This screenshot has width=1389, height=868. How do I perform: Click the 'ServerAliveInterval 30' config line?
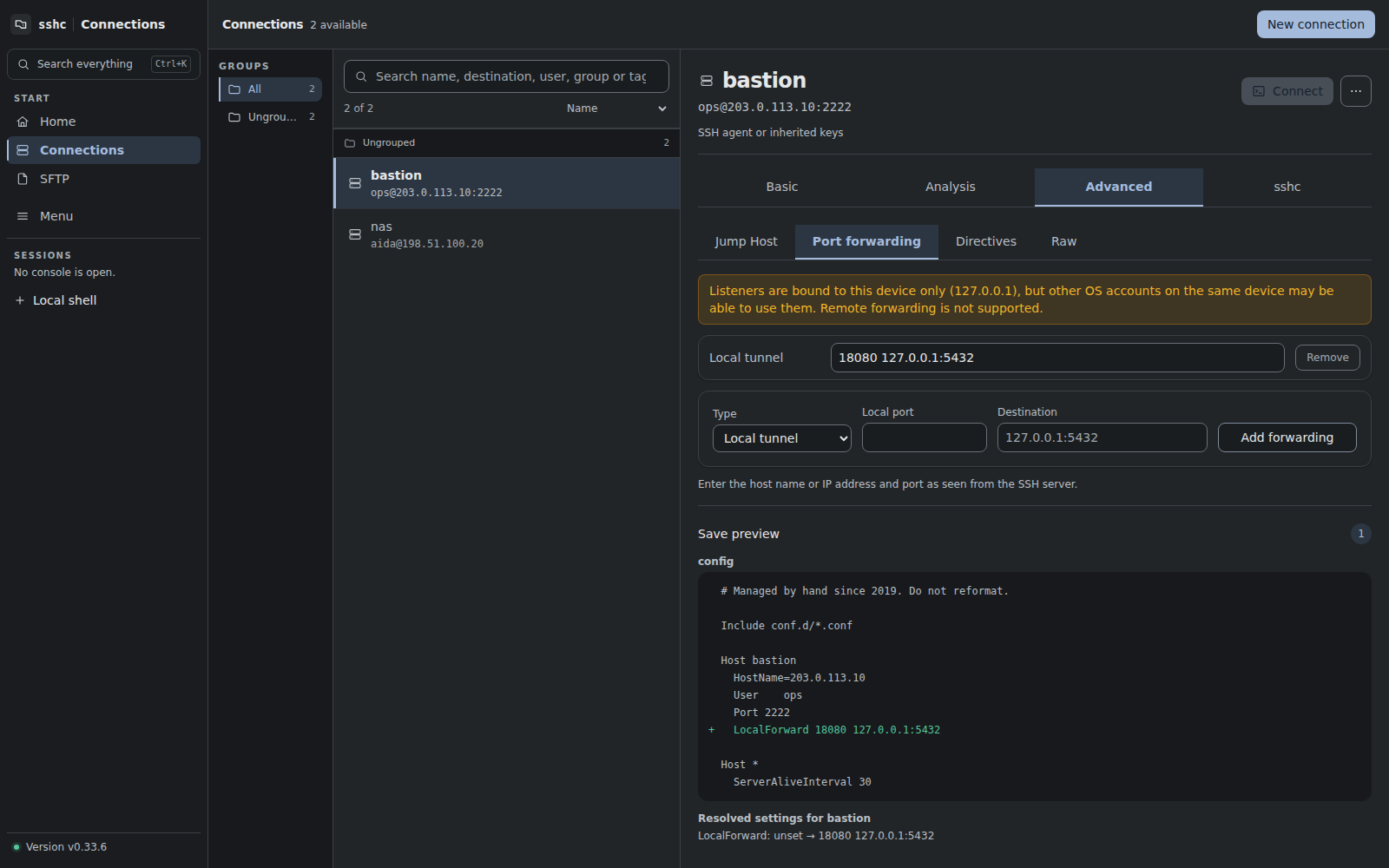coord(802,782)
